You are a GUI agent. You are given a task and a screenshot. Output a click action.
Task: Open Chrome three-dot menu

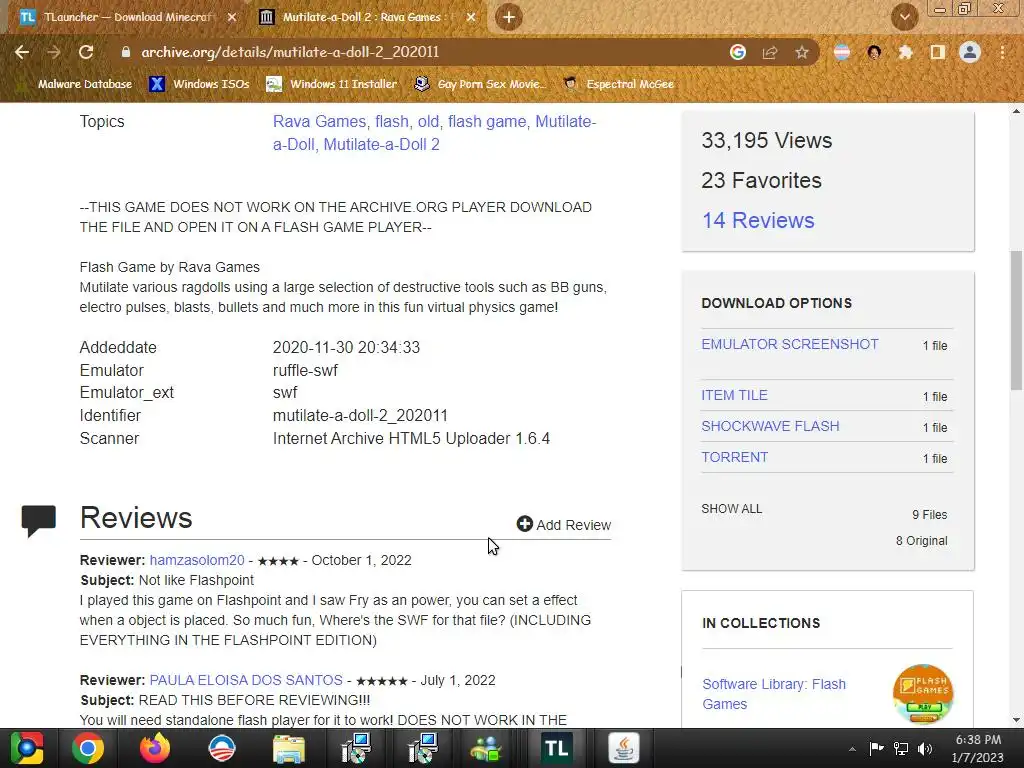pos(1002,52)
